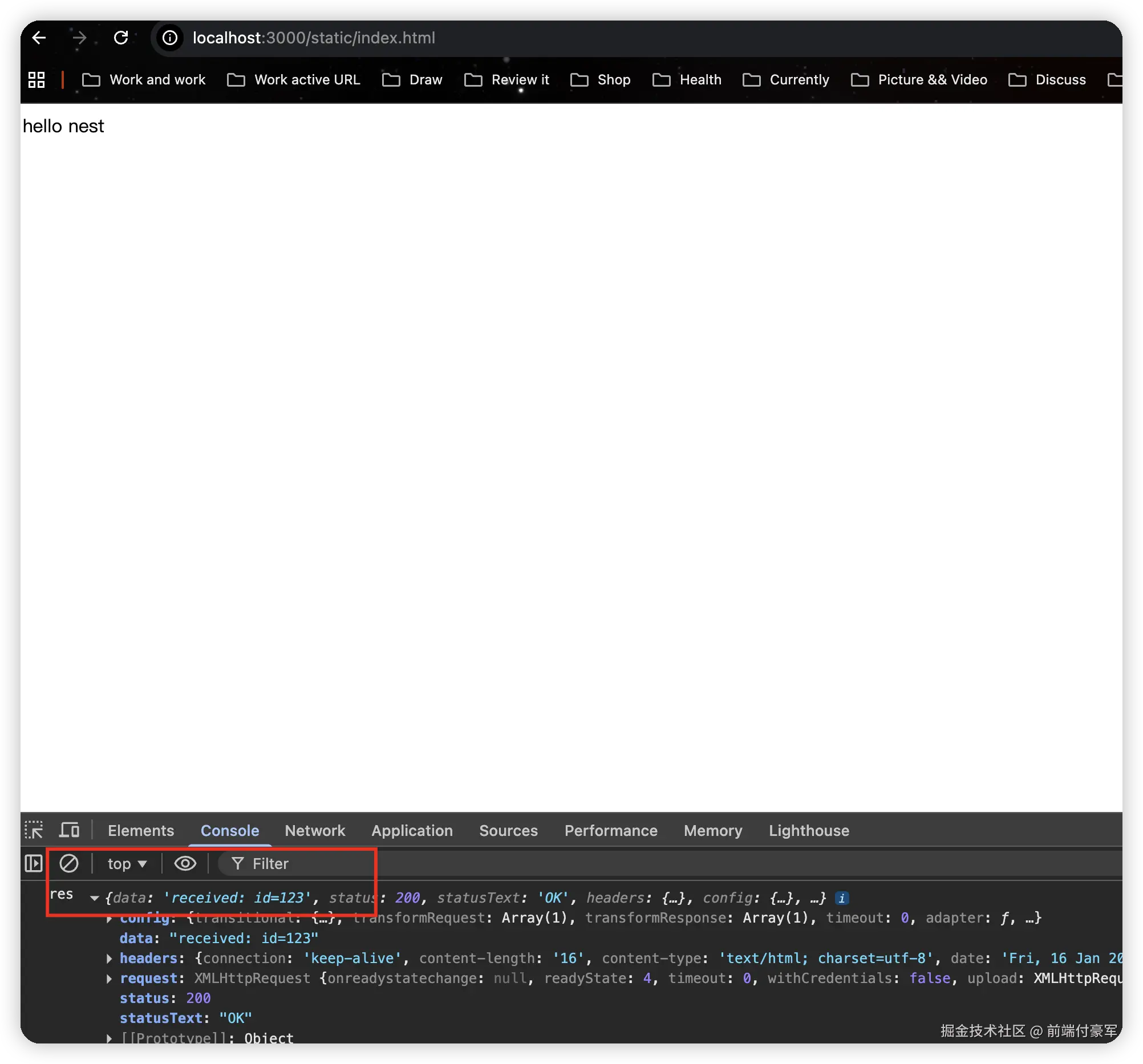Open the Lighthouse tab
This screenshot has height=1064, width=1143.
tap(808, 831)
